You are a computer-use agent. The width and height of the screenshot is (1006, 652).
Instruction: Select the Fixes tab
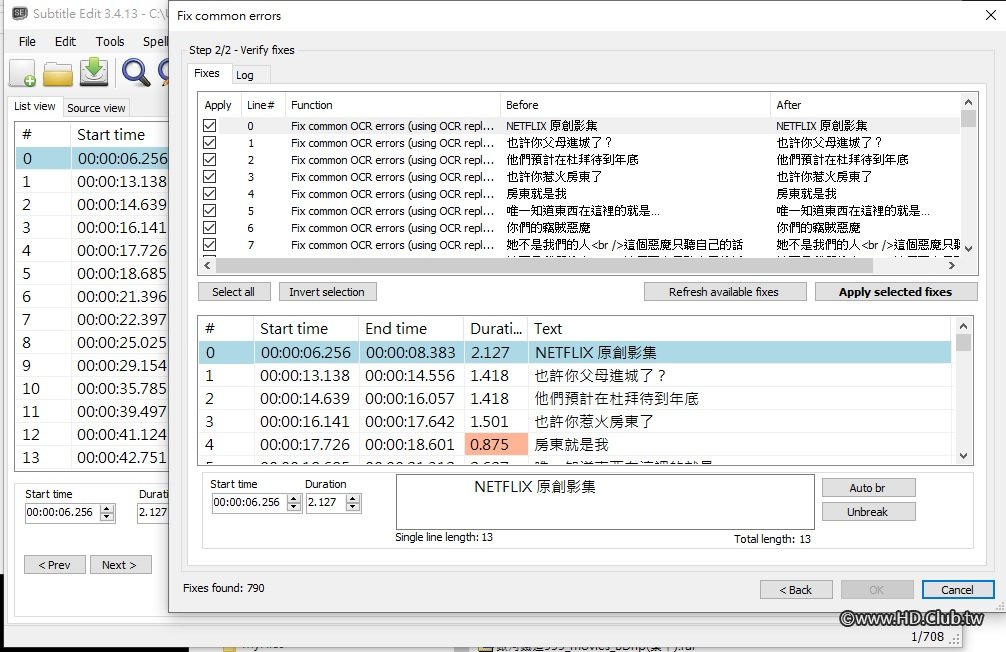[x=207, y=73]
